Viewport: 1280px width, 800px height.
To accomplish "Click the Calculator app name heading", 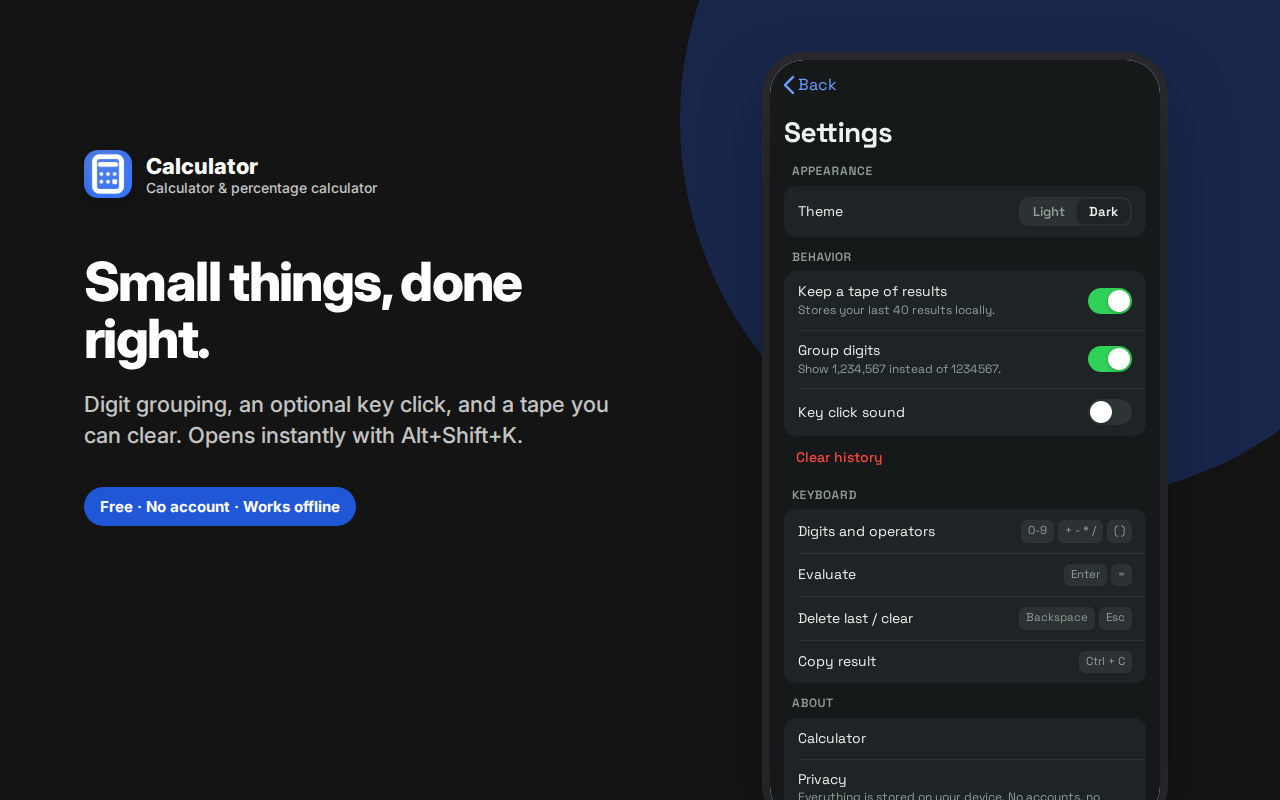I will (x=202, y=166).
